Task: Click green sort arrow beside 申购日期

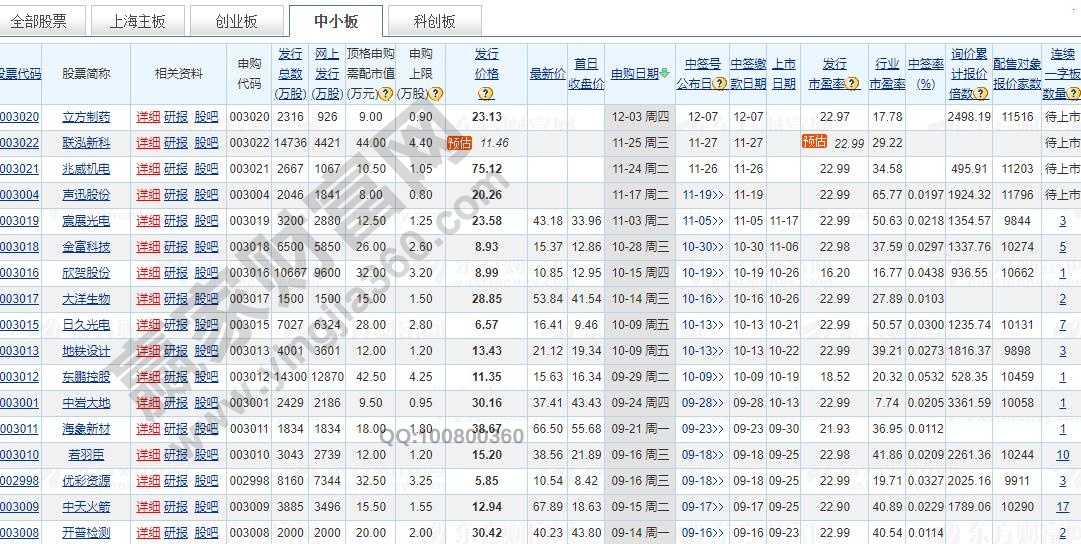Action: 664,73
